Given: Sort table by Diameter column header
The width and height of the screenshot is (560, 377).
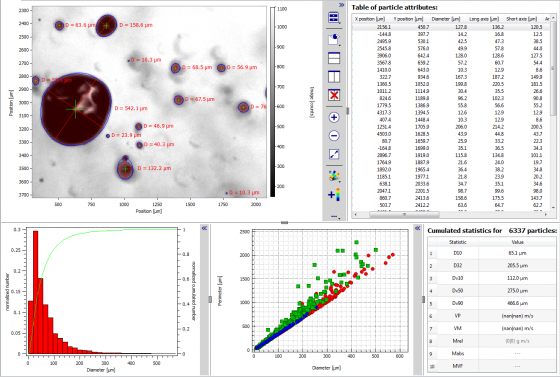Looking at the screenshot, I should [446, 19].
